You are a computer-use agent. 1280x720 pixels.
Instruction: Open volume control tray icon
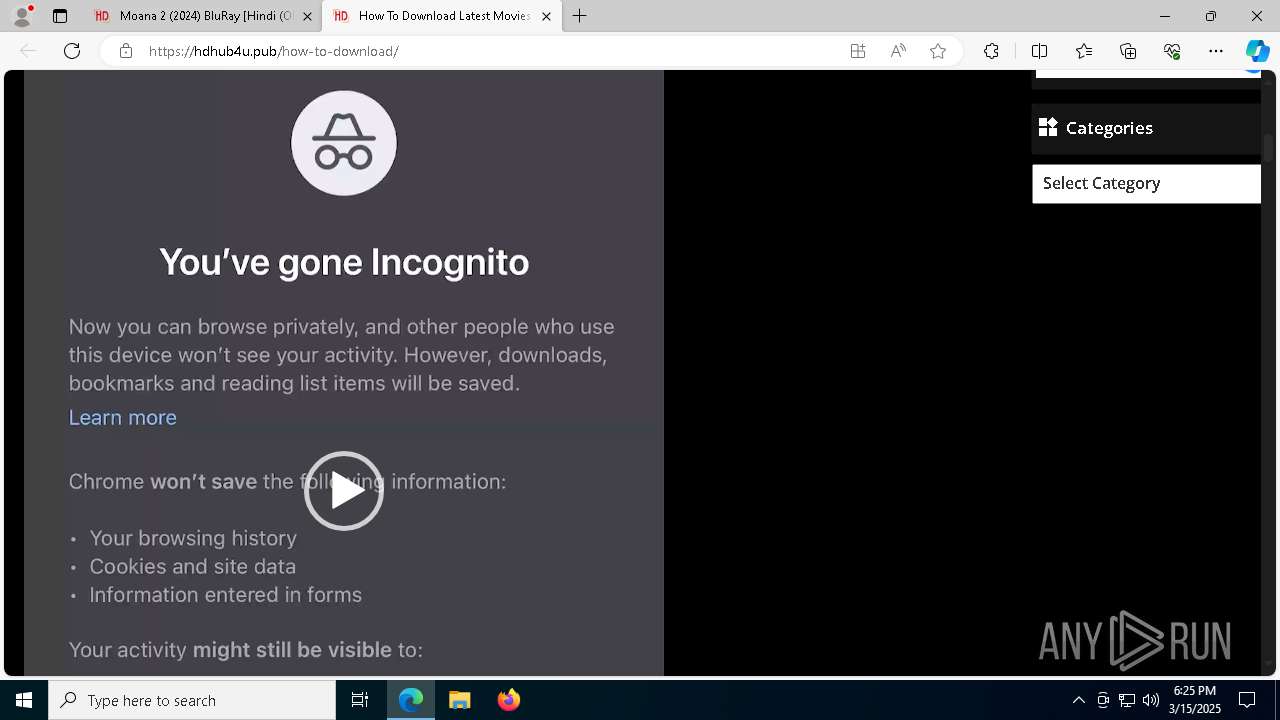point(1151,700)
